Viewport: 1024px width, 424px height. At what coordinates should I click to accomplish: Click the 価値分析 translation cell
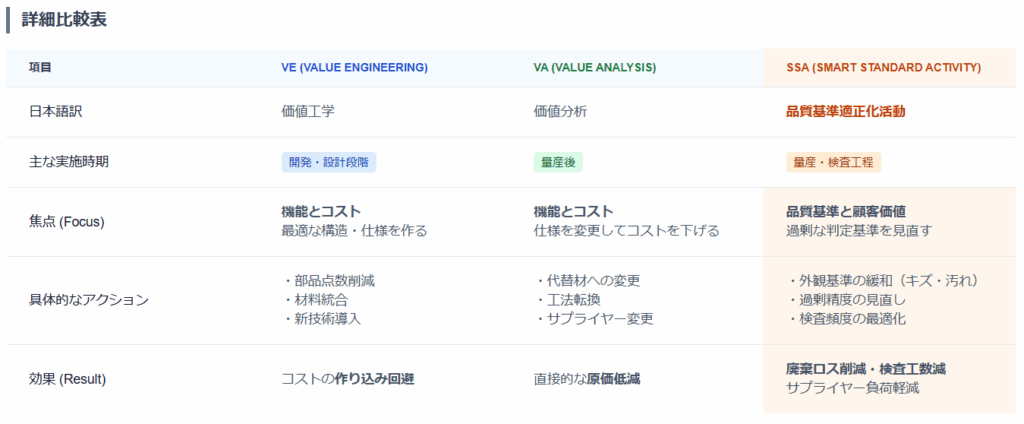click(560, 112)
